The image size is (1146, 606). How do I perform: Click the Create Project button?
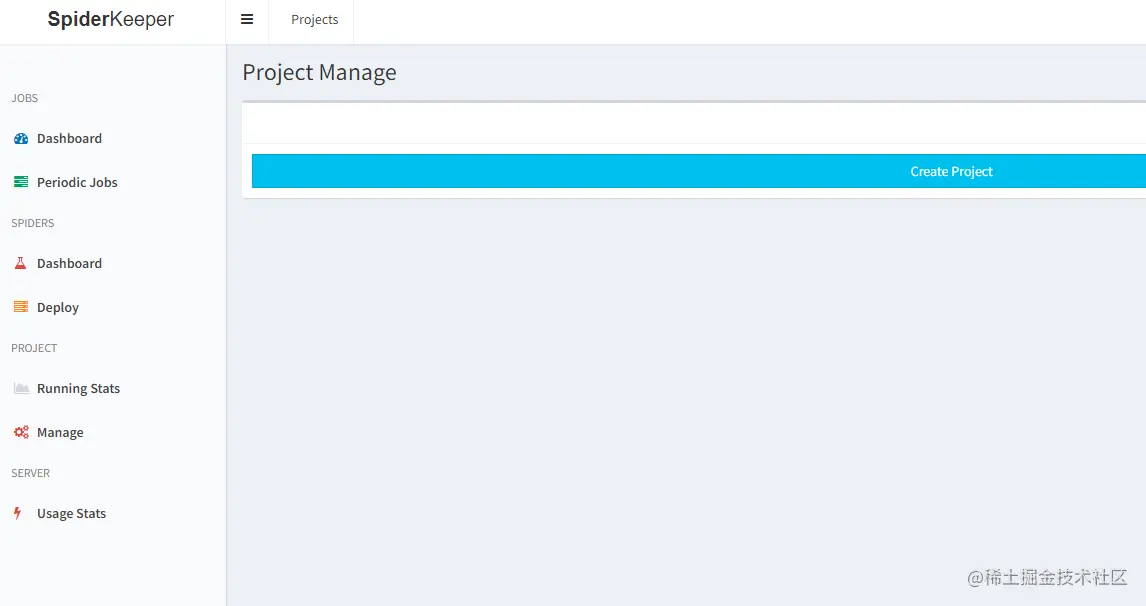coord(699,171)
